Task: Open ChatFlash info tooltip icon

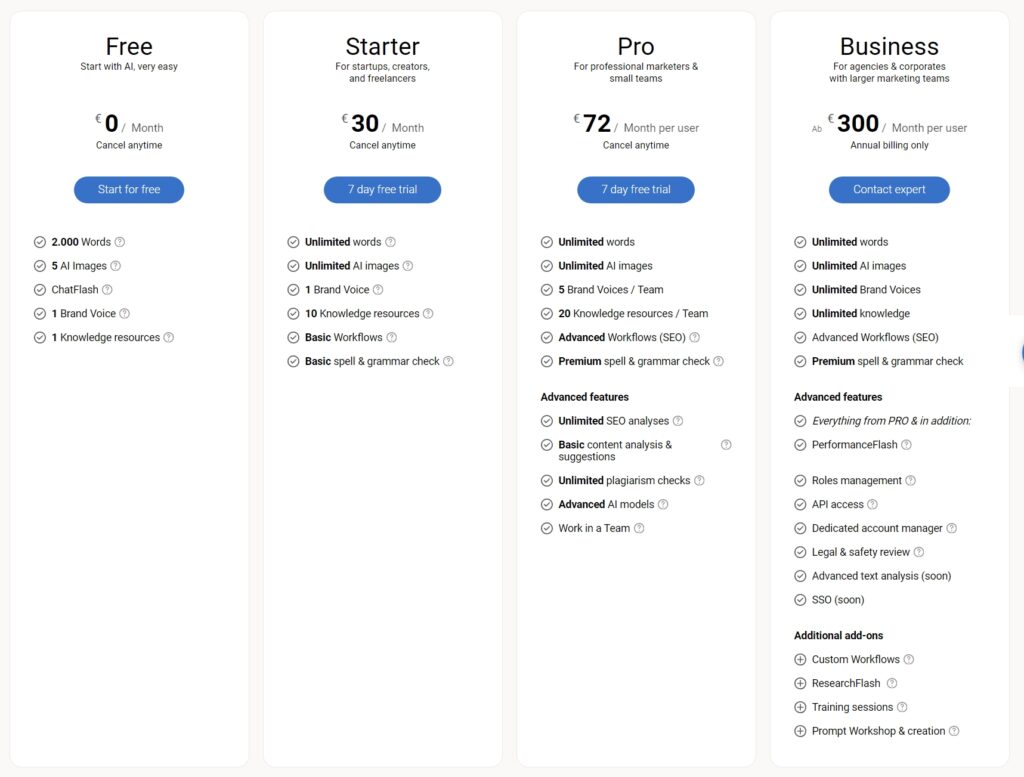Action: 107,290
